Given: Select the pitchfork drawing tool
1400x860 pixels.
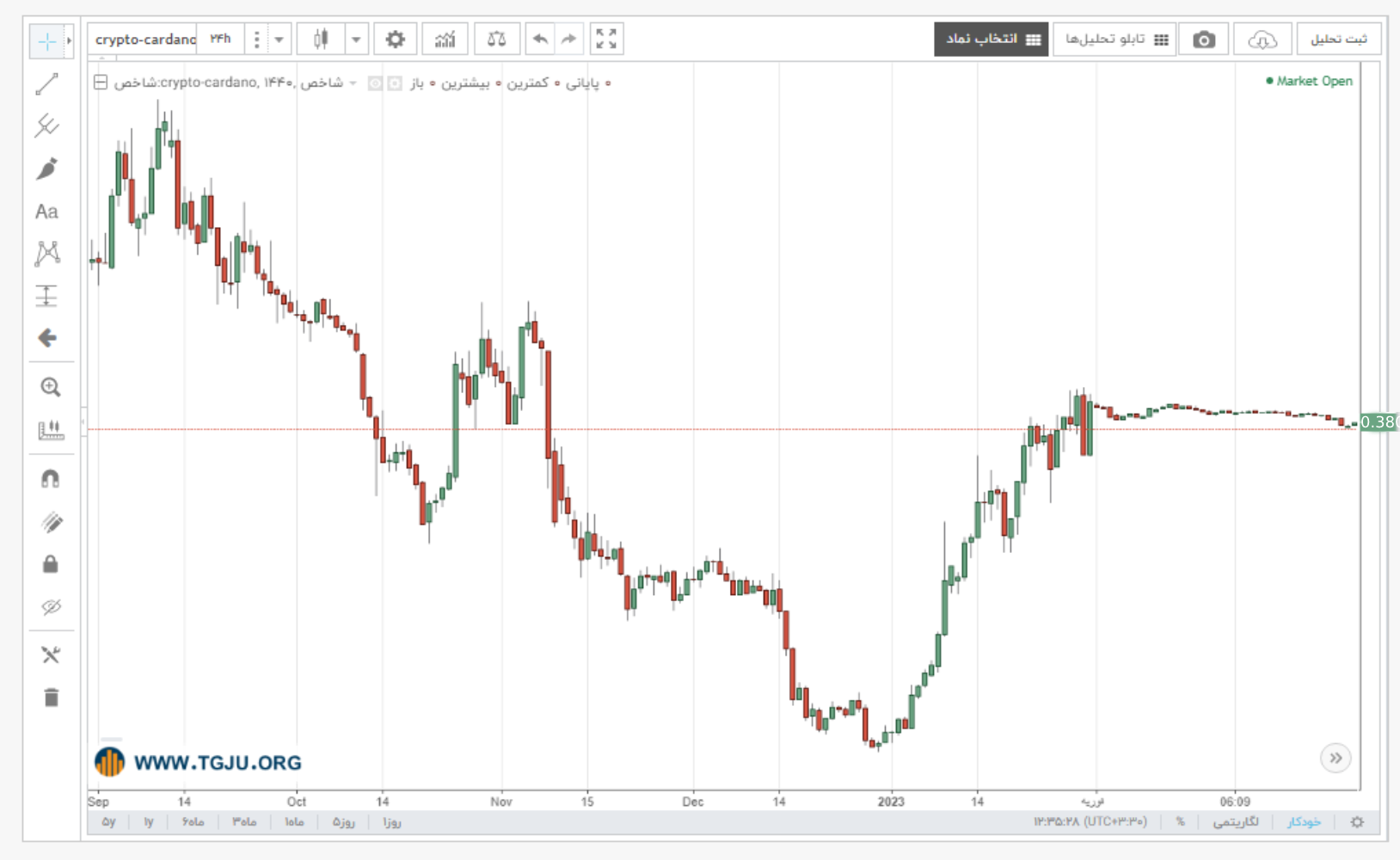Looking at the screenshot, I should point(47,126).
